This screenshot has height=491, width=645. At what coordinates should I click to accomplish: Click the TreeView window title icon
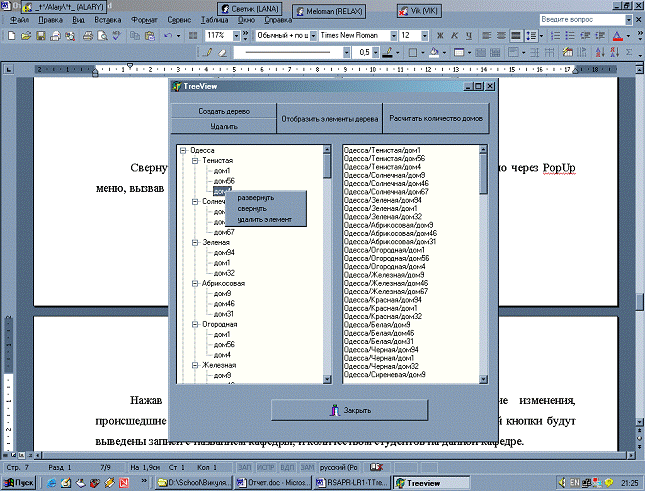coord(177,88)
